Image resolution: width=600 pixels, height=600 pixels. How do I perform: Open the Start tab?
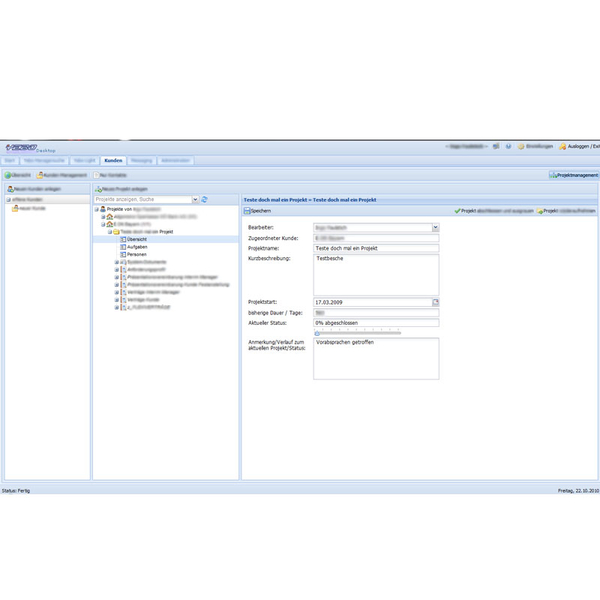10,160
